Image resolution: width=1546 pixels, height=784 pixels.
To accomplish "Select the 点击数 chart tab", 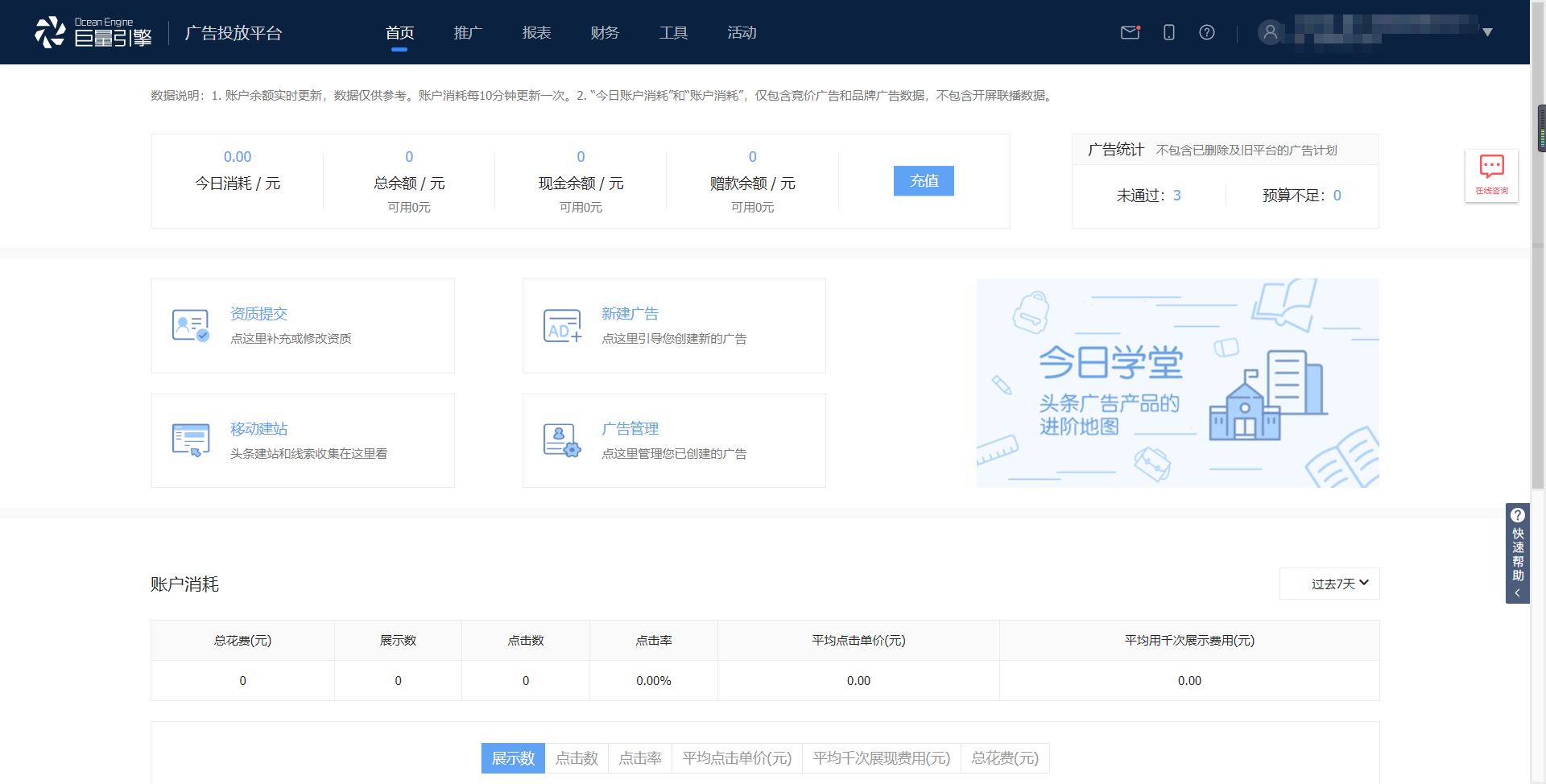I will point(577,758).
